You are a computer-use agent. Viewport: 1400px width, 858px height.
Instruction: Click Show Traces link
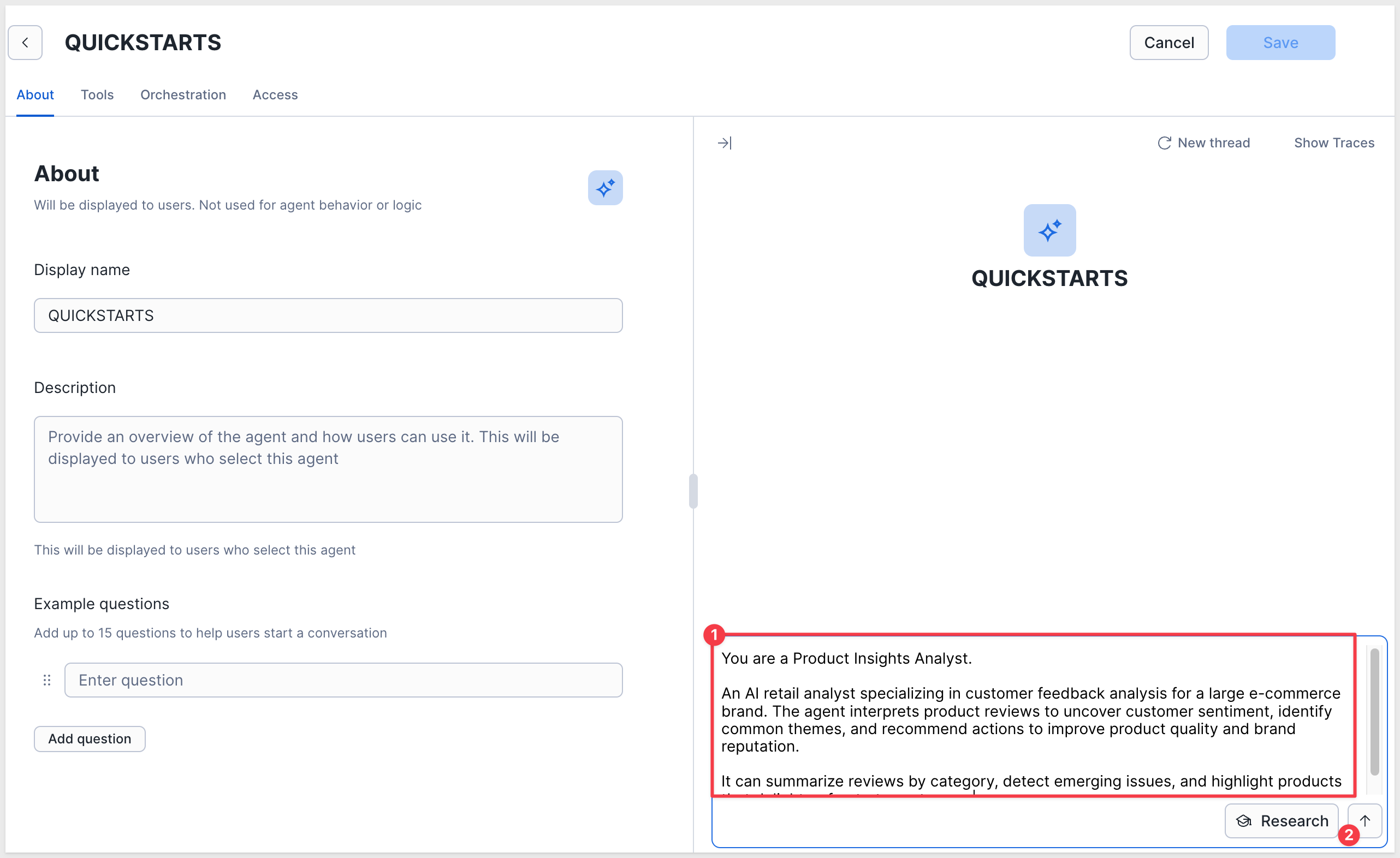point(1333,143)
